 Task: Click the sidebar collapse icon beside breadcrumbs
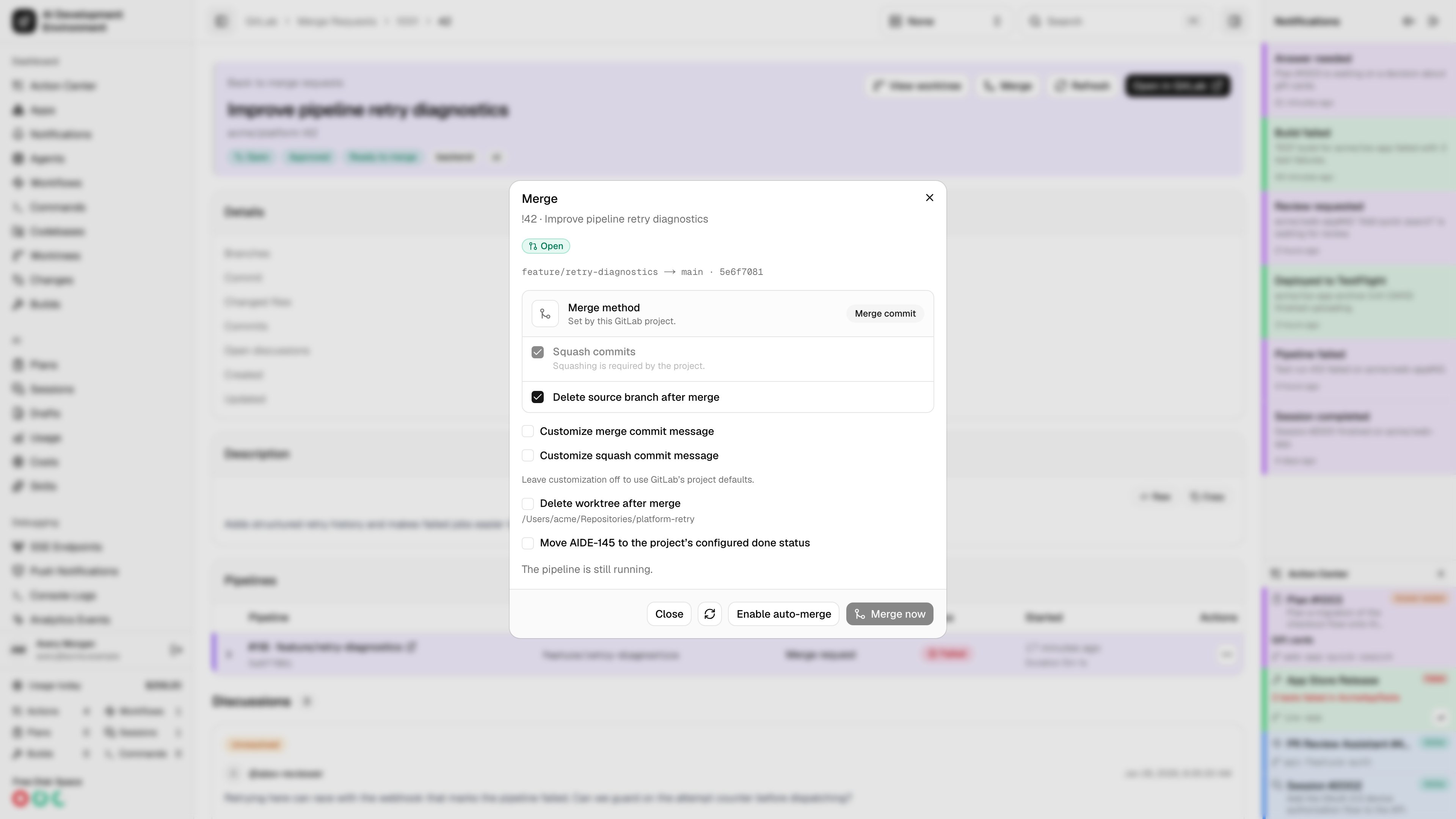(x=221, y=22)
